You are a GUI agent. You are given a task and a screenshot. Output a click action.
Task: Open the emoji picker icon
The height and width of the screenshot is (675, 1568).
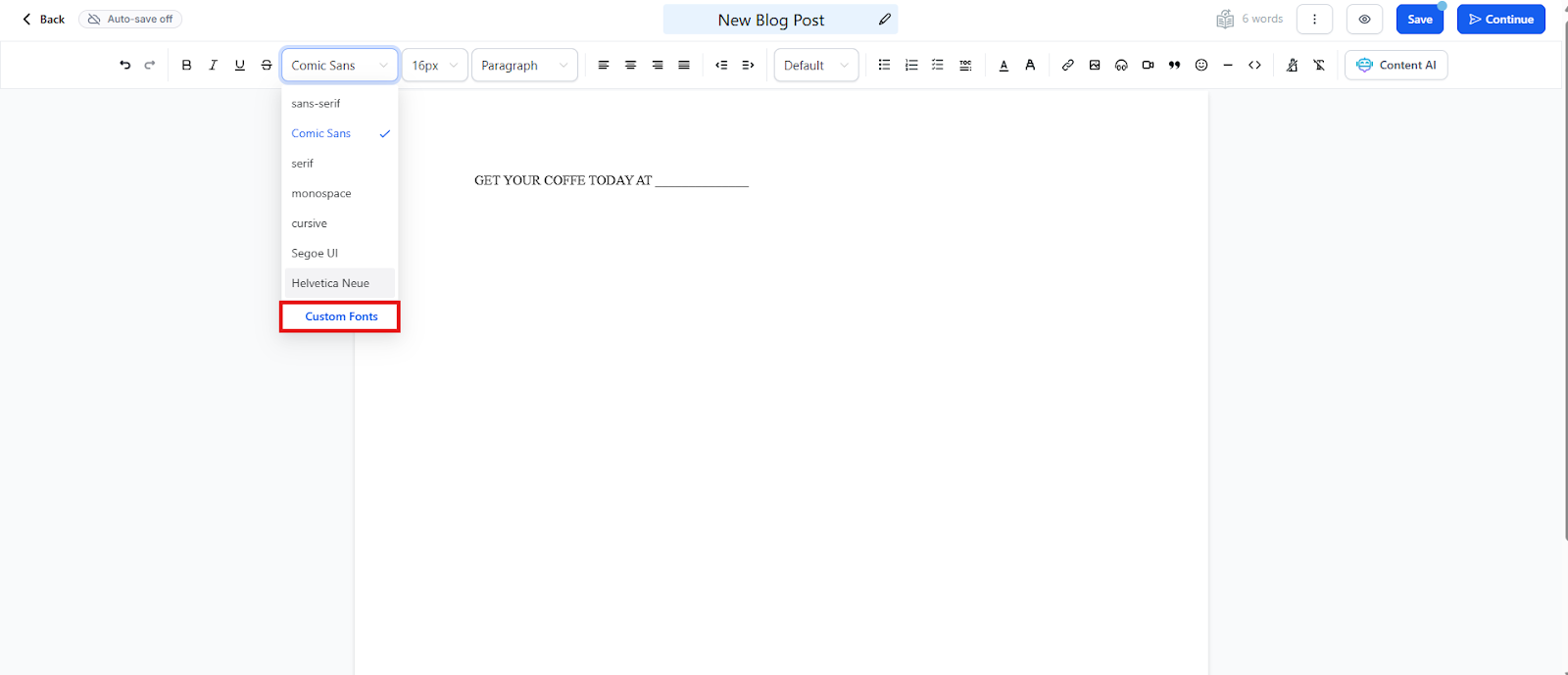[x=1201, y=66]
